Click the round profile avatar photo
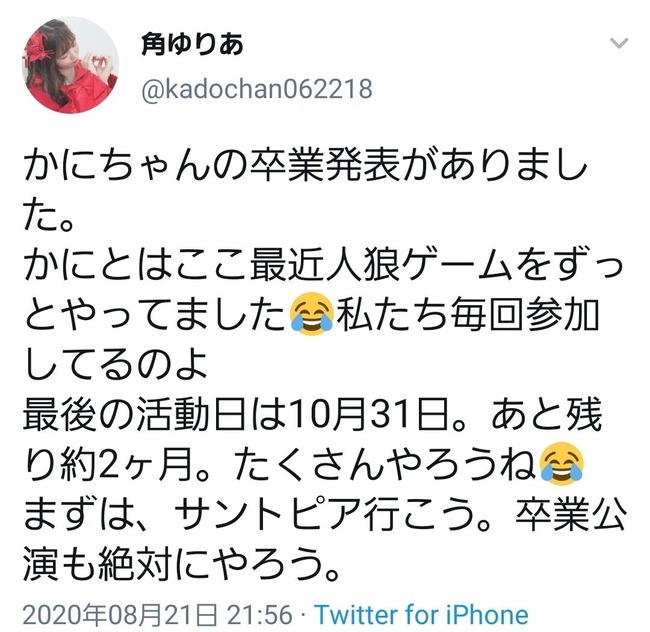 pyautogui.click(x=70, y=65)
